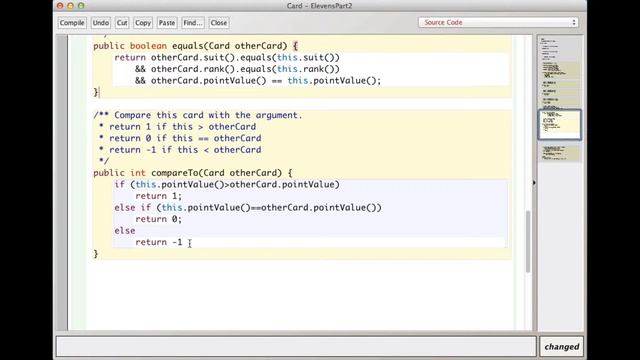Image resolution: width=640 pixels, height=360 pixels.
Task: Click the Copy button
Action: [143, 23]
